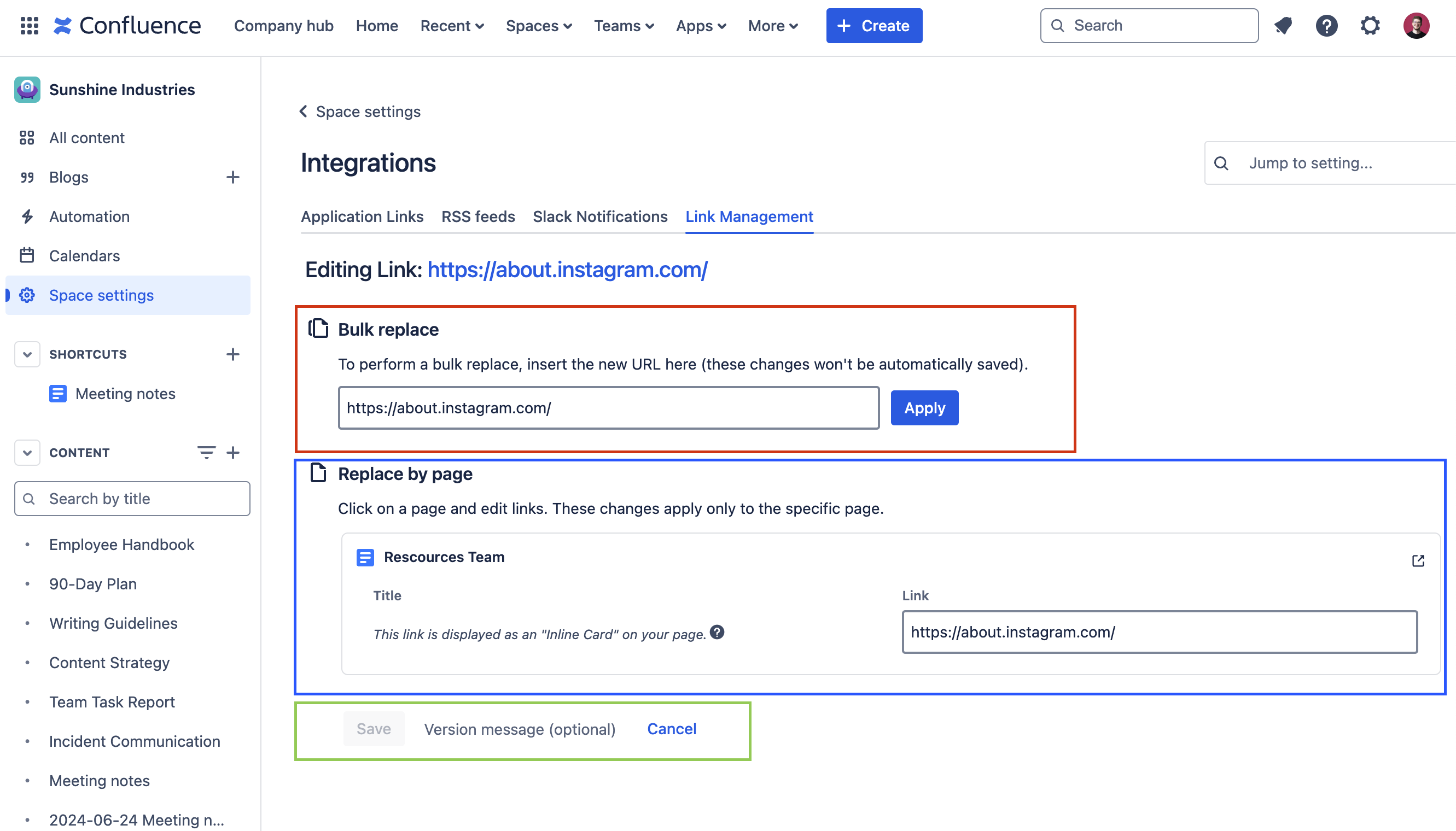The height and width of the screenshot is (831, 1456).
Task: Open Content Strategy page
Action: tap(109, 663)
